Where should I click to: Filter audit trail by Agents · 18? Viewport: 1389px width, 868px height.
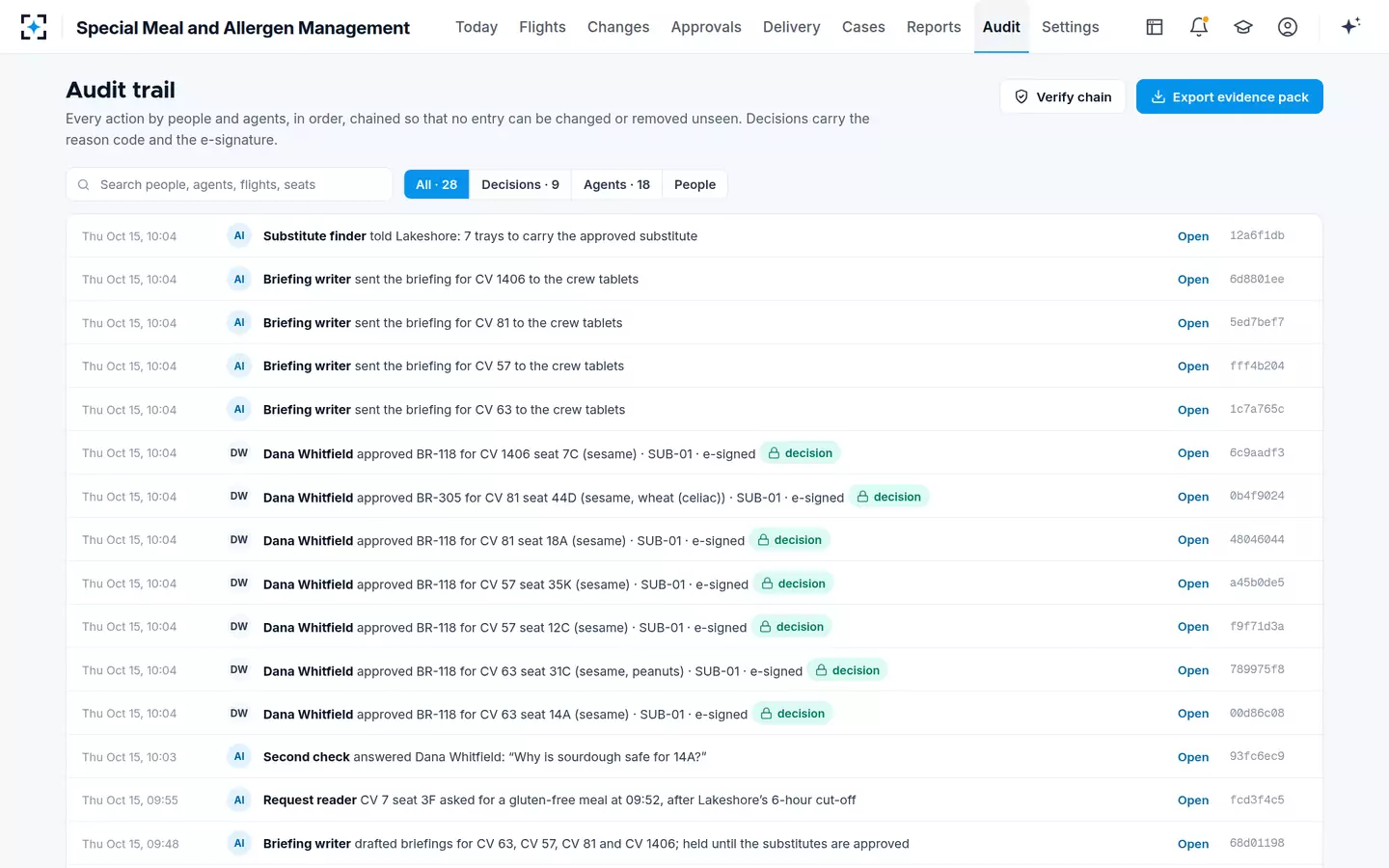click(616, 184)
